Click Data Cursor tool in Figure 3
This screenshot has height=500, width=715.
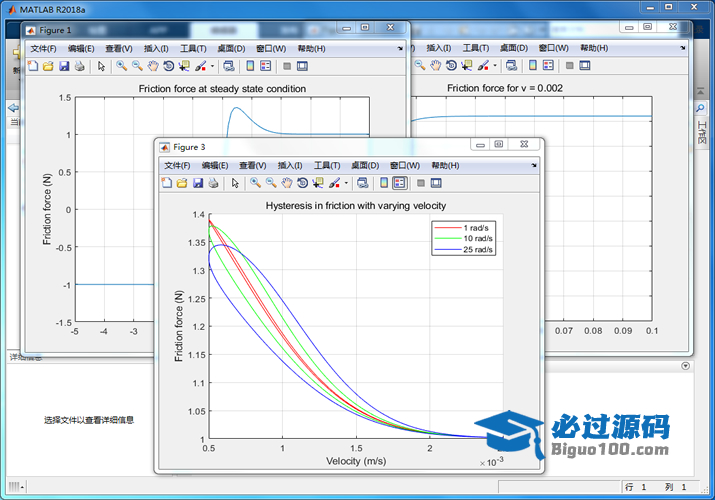pos(318,183)
